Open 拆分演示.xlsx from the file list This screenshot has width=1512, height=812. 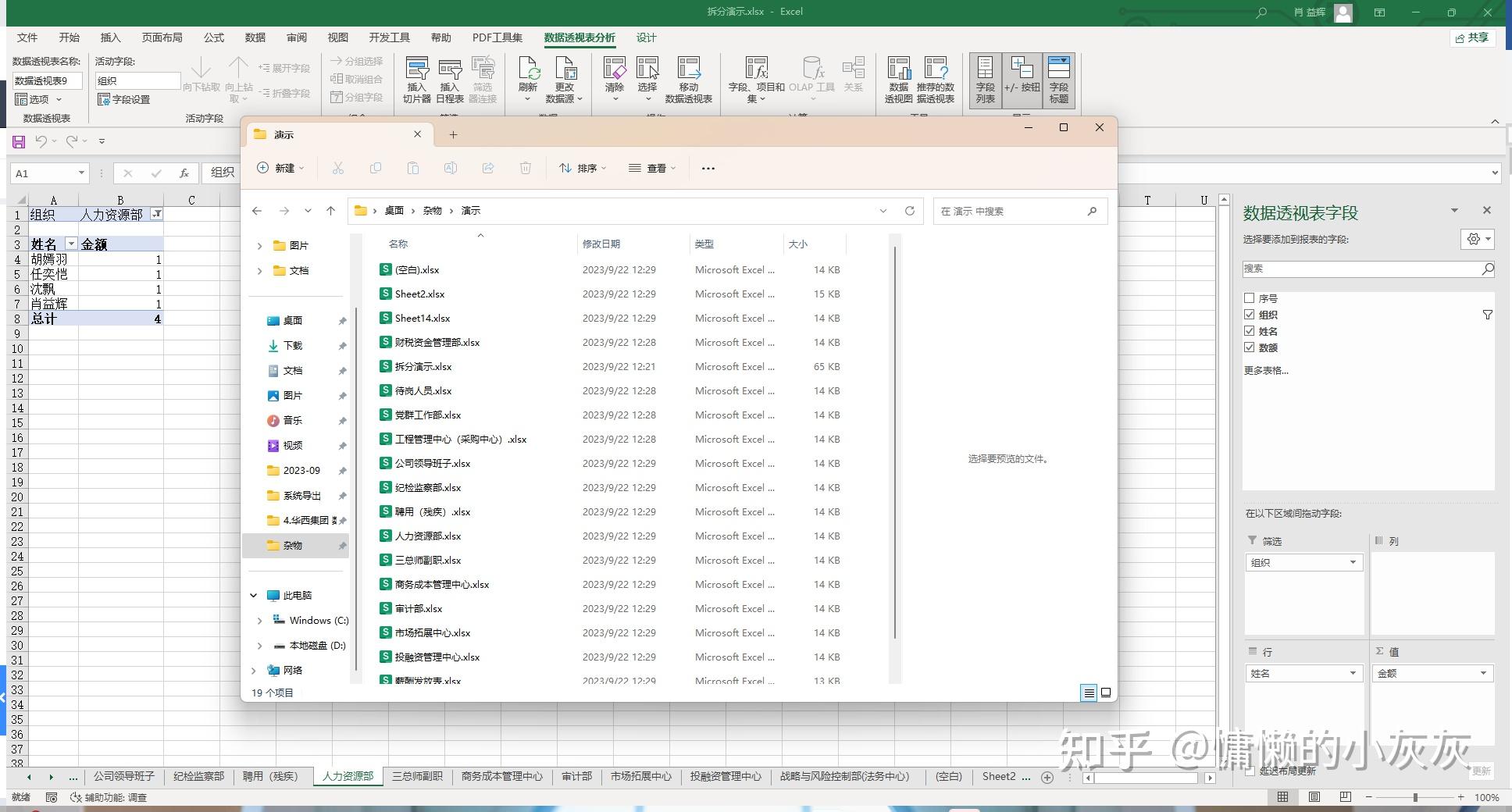tap(424, 366)
